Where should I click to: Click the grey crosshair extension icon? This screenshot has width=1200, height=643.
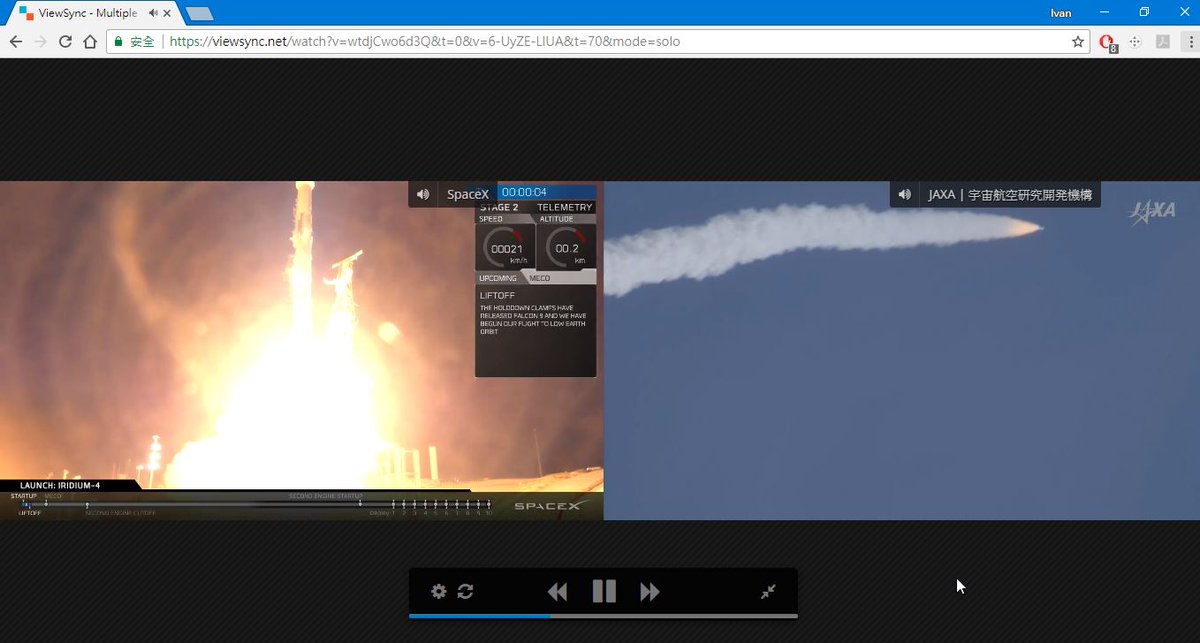point(1135,42)
